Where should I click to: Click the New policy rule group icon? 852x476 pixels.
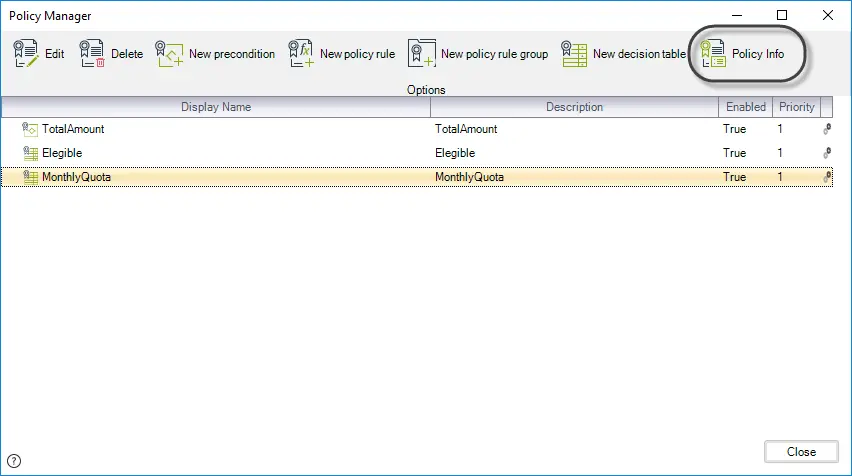tap(422, 53)
